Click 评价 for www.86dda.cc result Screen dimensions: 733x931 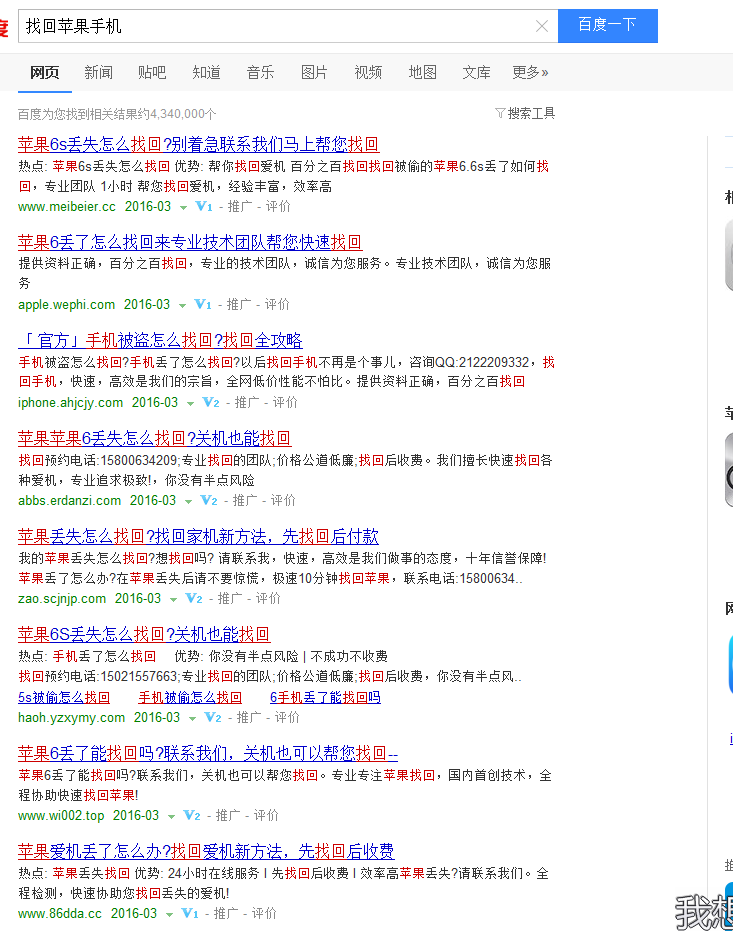click(x=264, y=913)
